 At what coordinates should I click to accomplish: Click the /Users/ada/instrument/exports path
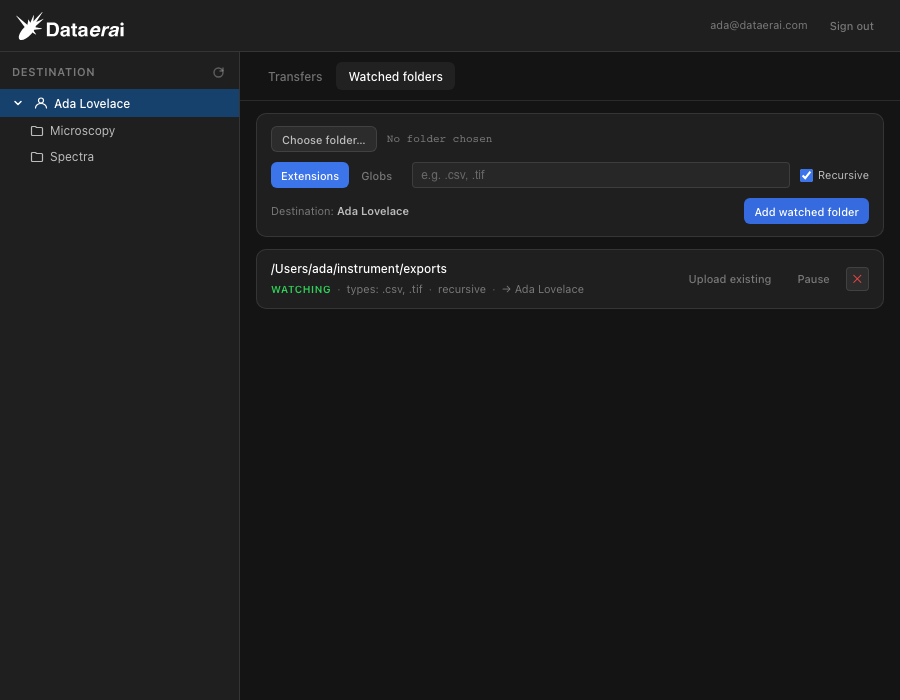point(359,269)
